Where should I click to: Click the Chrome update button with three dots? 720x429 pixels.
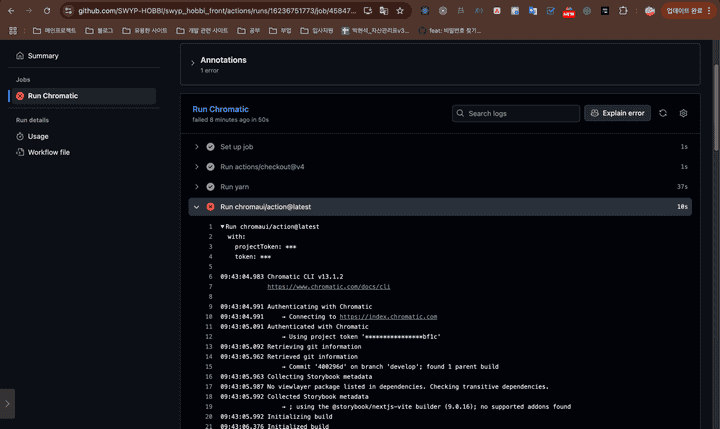click(689, 11)
